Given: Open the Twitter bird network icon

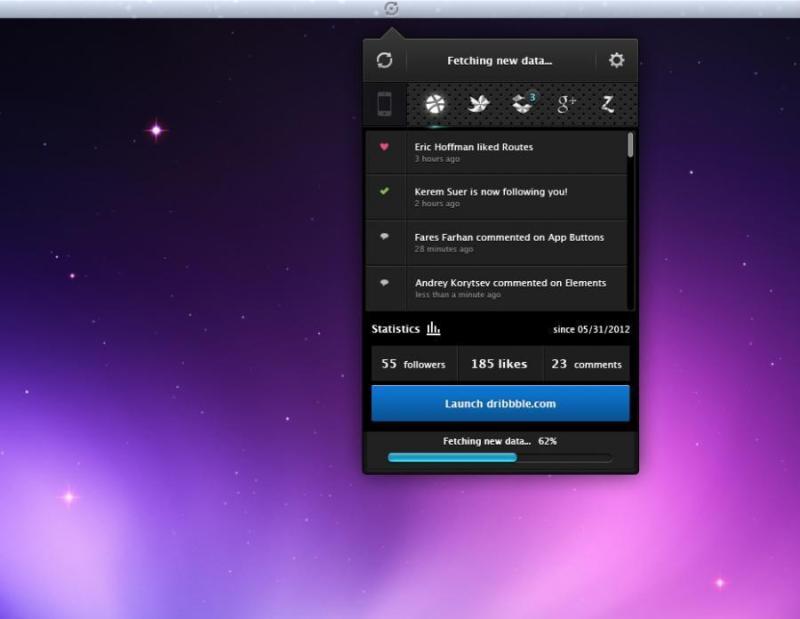Looking at the screenshot, I should pos(479,102).
